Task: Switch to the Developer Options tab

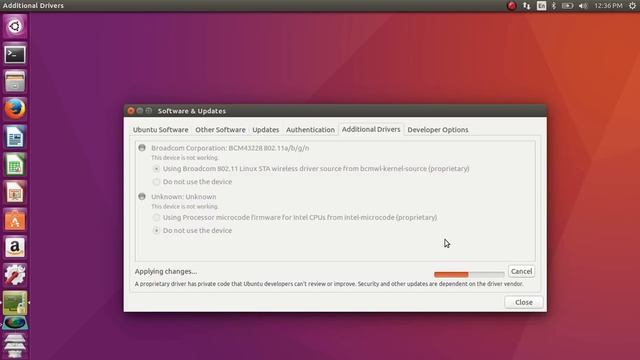Action: click(x=438, y=130)
